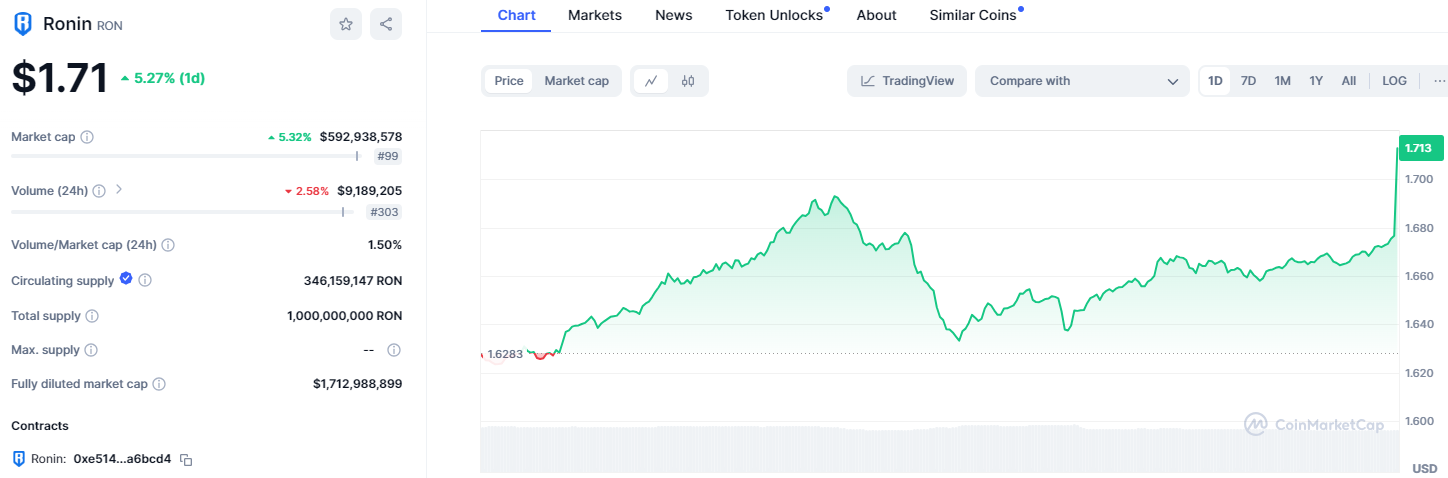Click the Ronin chain icon under Contracts
This screenshot has width=1448, height=478.
(18, 459)
